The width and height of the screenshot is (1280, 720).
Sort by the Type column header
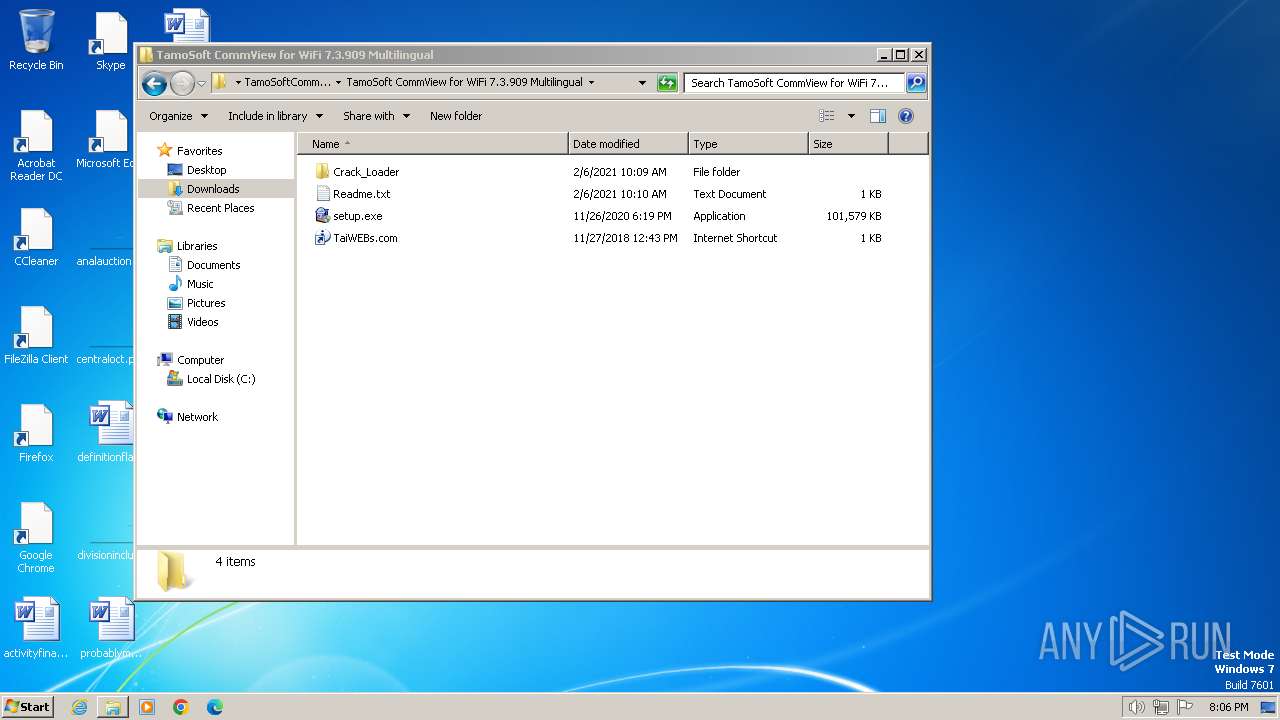point(748,144)
